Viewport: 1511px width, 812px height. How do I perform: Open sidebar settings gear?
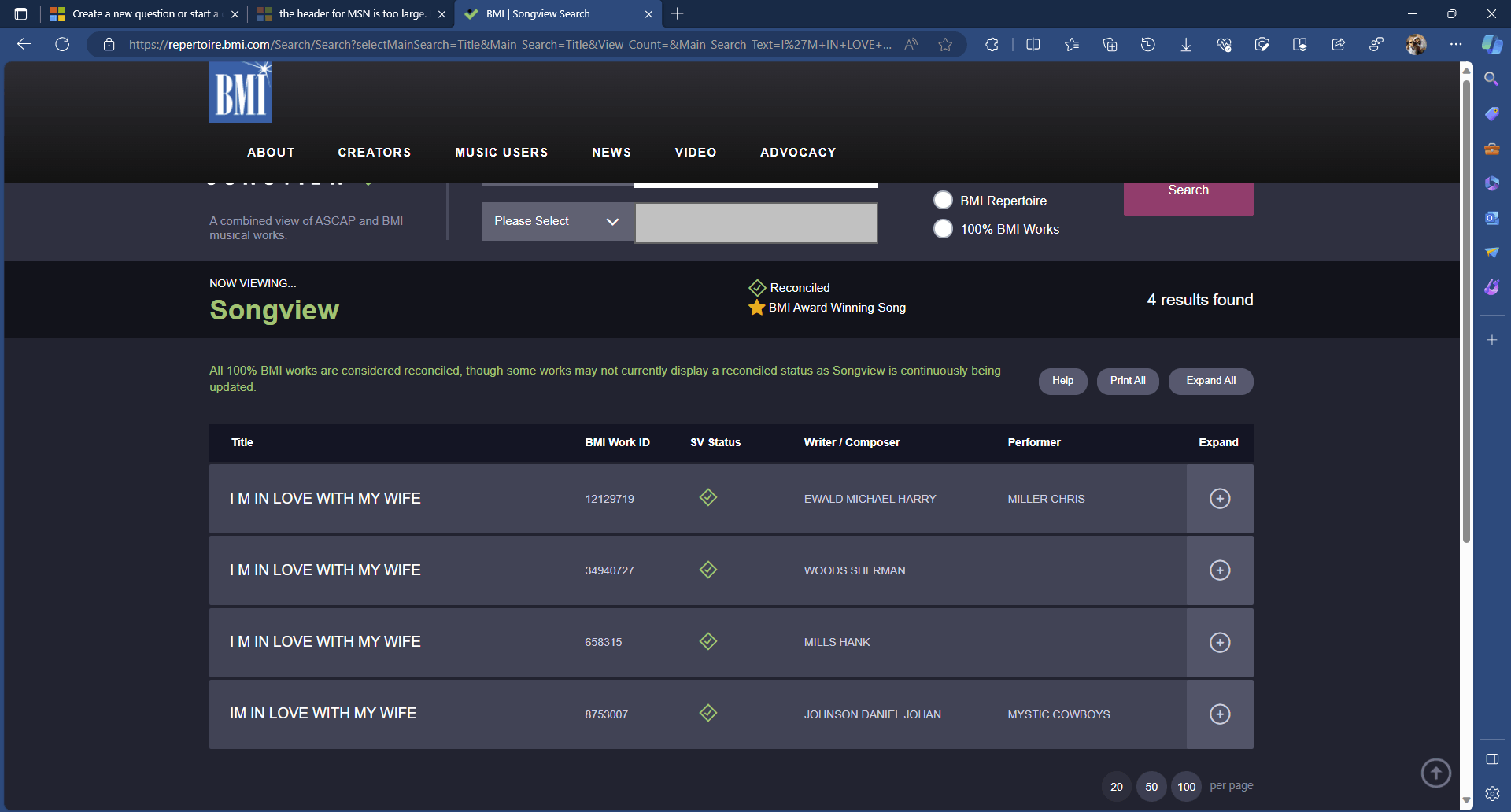coord(1491,793)
